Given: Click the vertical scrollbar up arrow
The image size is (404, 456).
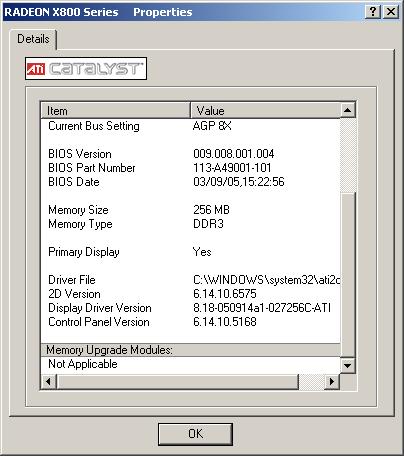Looking at the screenshot, I should [348, 110].
